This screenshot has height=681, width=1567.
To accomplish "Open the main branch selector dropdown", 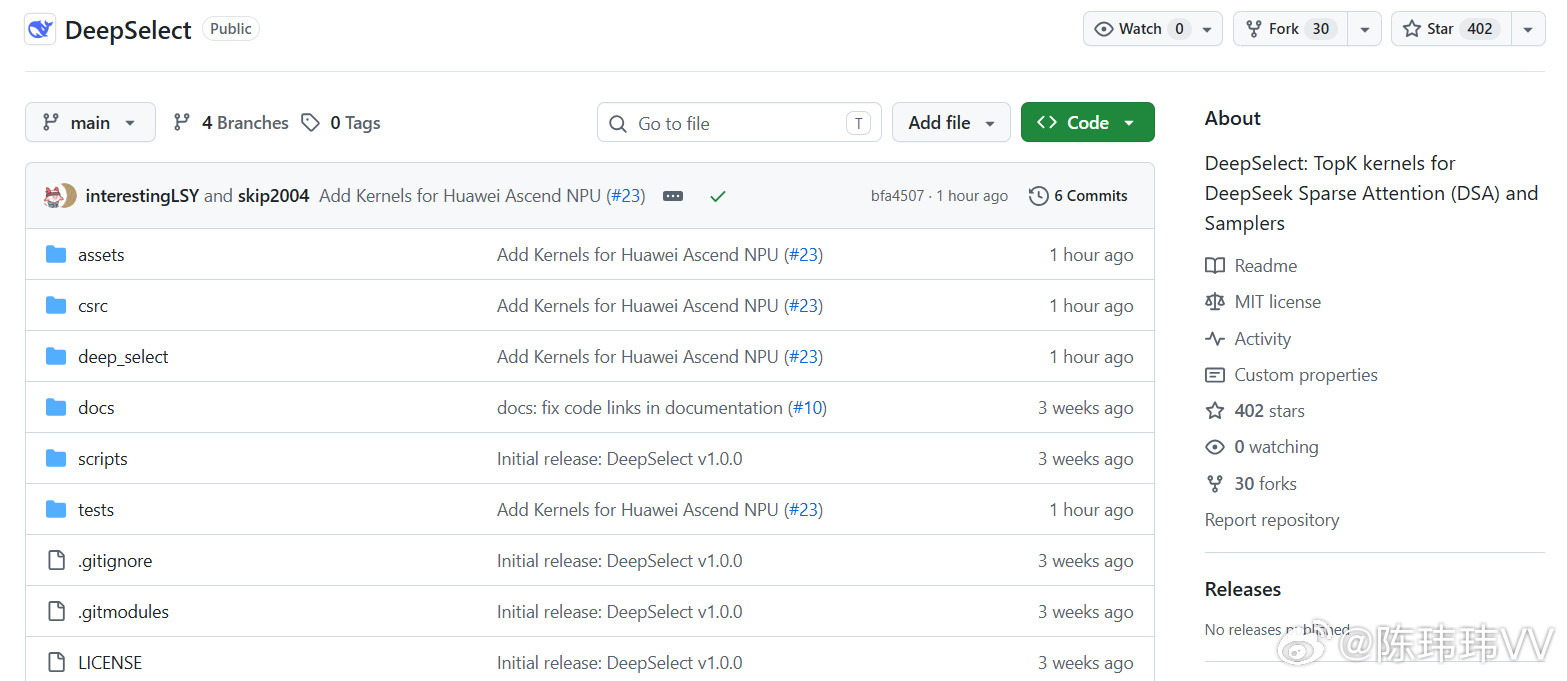I will 90,122.
